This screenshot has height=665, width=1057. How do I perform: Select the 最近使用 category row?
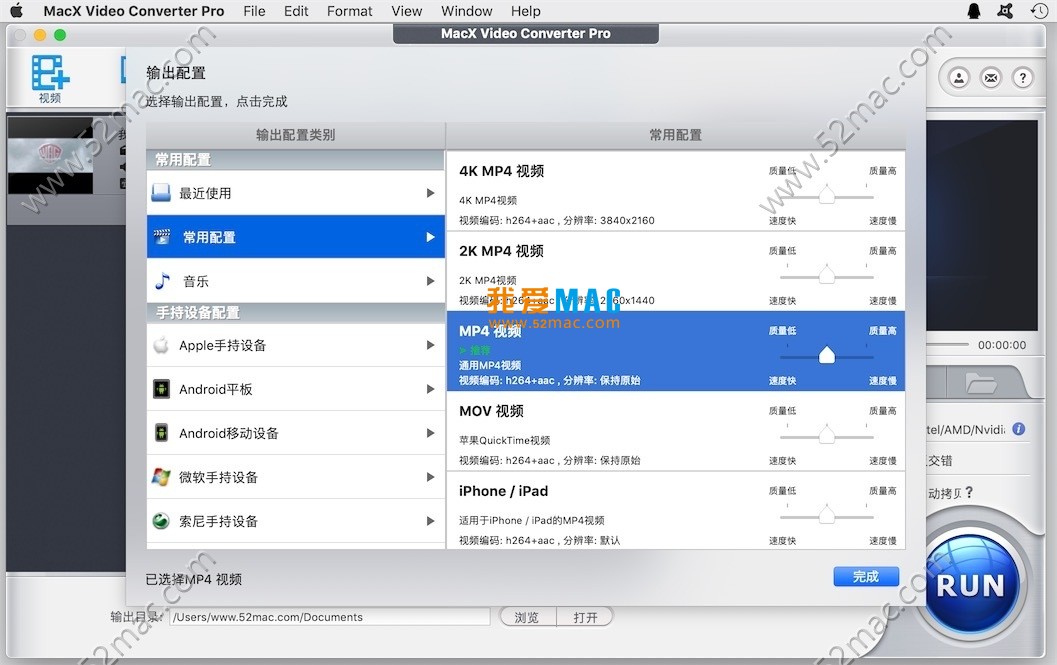pos(295,193)
